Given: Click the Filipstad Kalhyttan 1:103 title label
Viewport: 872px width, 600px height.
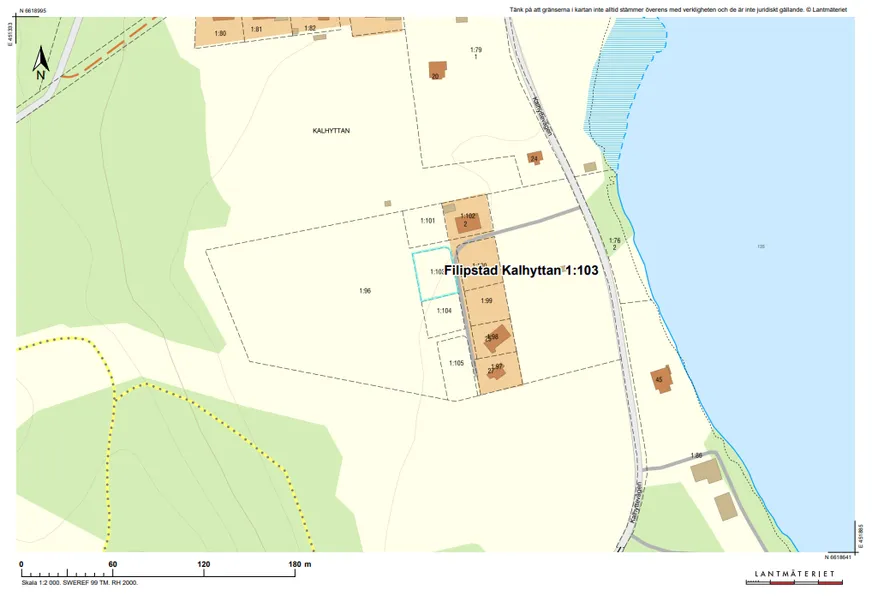Looking at the screenshot, I should click(521, 270).
